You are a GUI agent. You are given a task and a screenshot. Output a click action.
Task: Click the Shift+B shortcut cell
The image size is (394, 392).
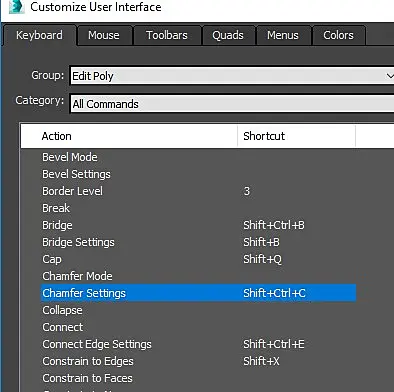pos(261,242)
